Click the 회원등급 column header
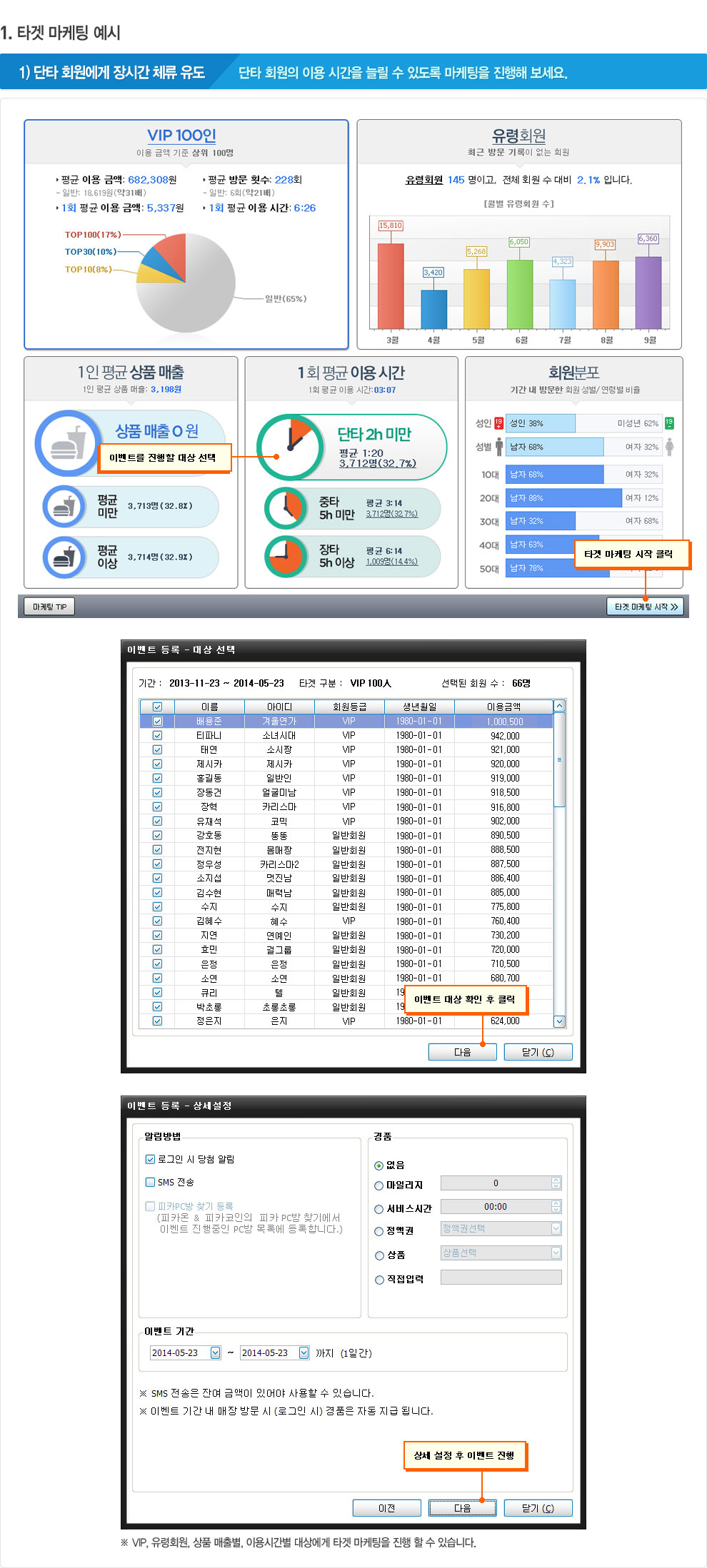 349,707
